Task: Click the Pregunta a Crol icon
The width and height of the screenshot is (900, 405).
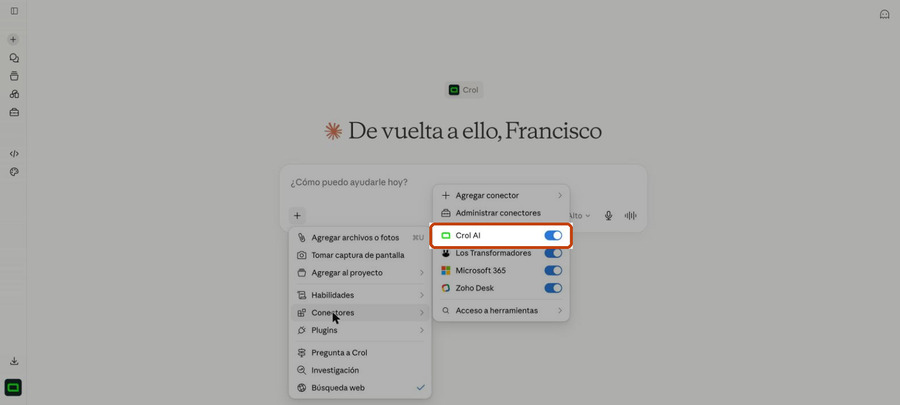Action: [x=301, y=353]
